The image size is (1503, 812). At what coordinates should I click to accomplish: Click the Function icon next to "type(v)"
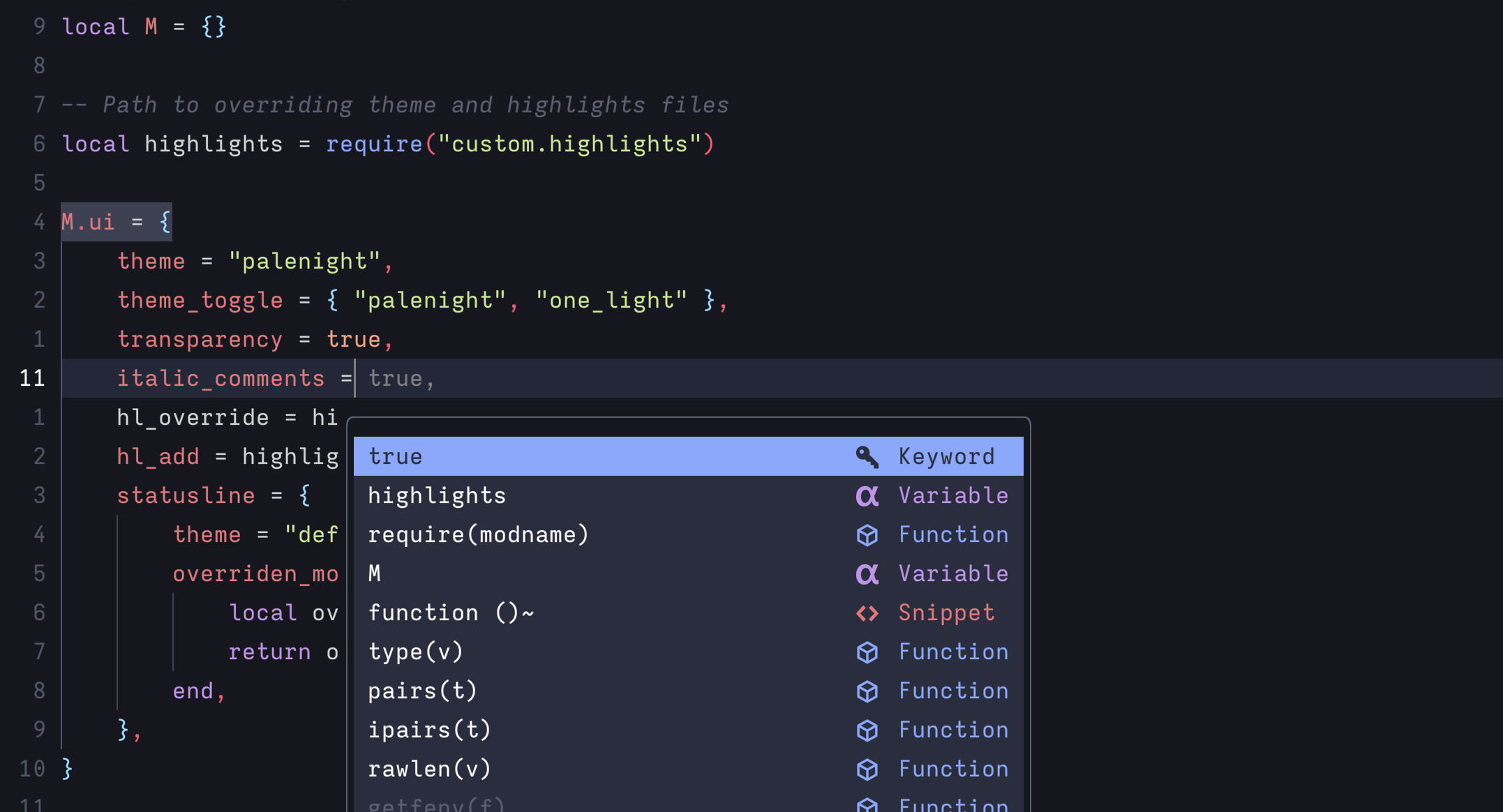click(x=866, y=652)
